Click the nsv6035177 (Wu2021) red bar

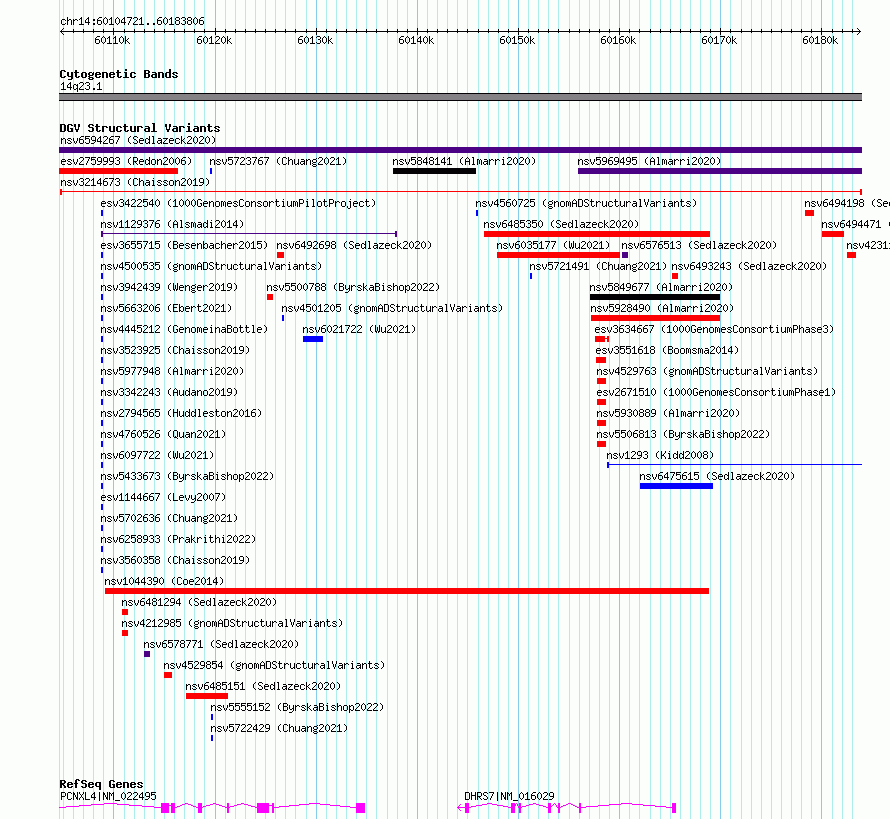pos(559,255)
